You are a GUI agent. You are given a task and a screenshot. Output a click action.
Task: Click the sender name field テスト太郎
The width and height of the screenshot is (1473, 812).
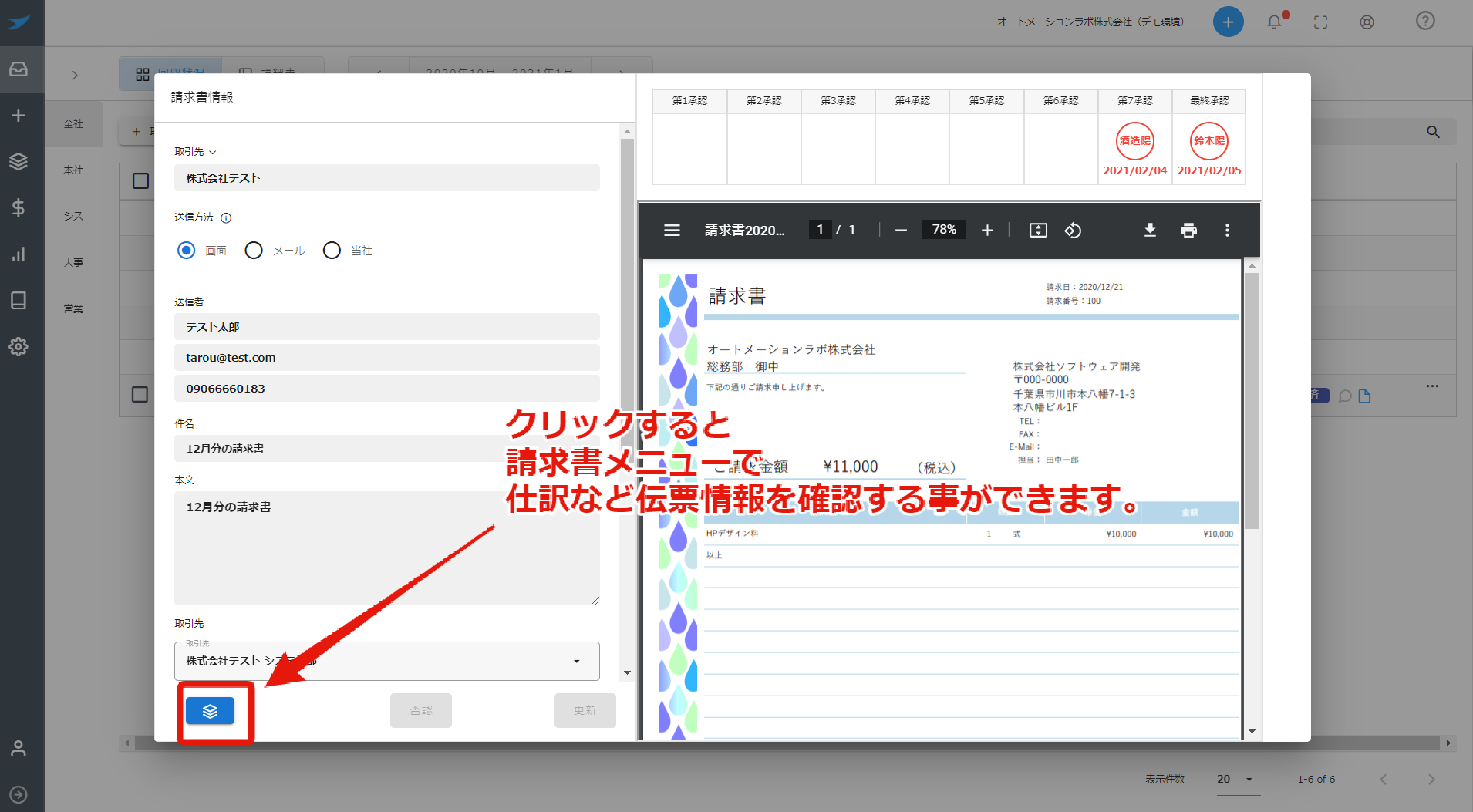click(386, 326)
